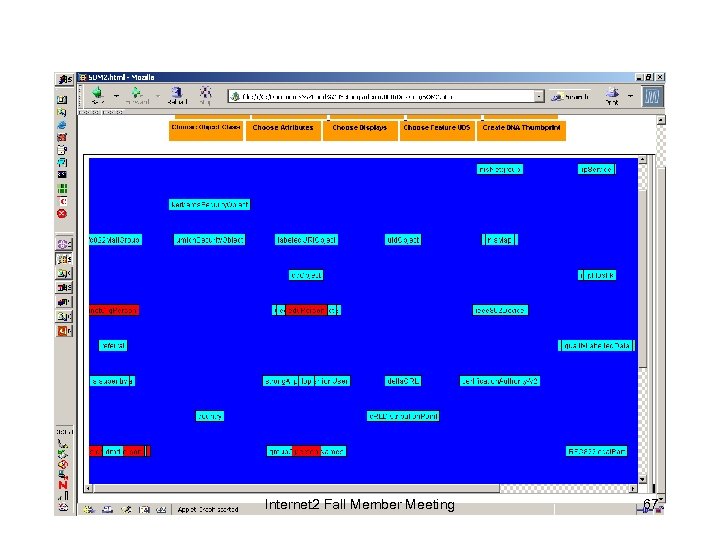Open Composer component icon in status bar
This screenshot has height=540, width=720.
pos(126,510)
